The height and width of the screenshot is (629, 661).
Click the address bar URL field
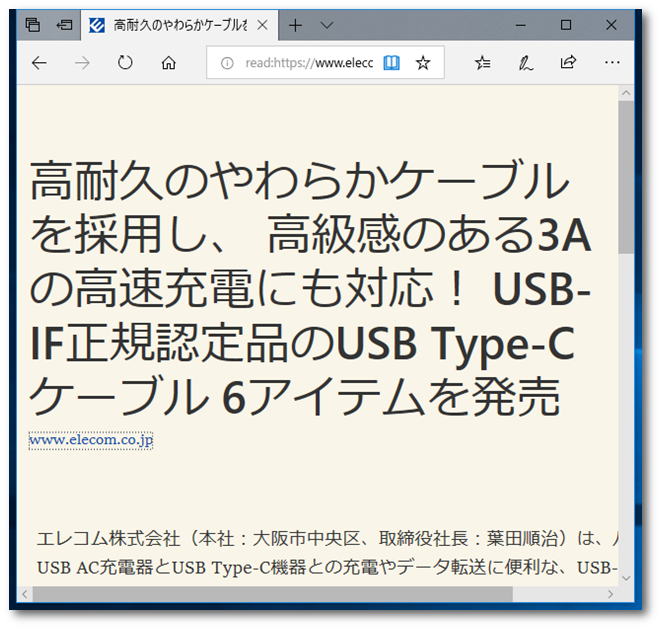[x=309, y=63]
